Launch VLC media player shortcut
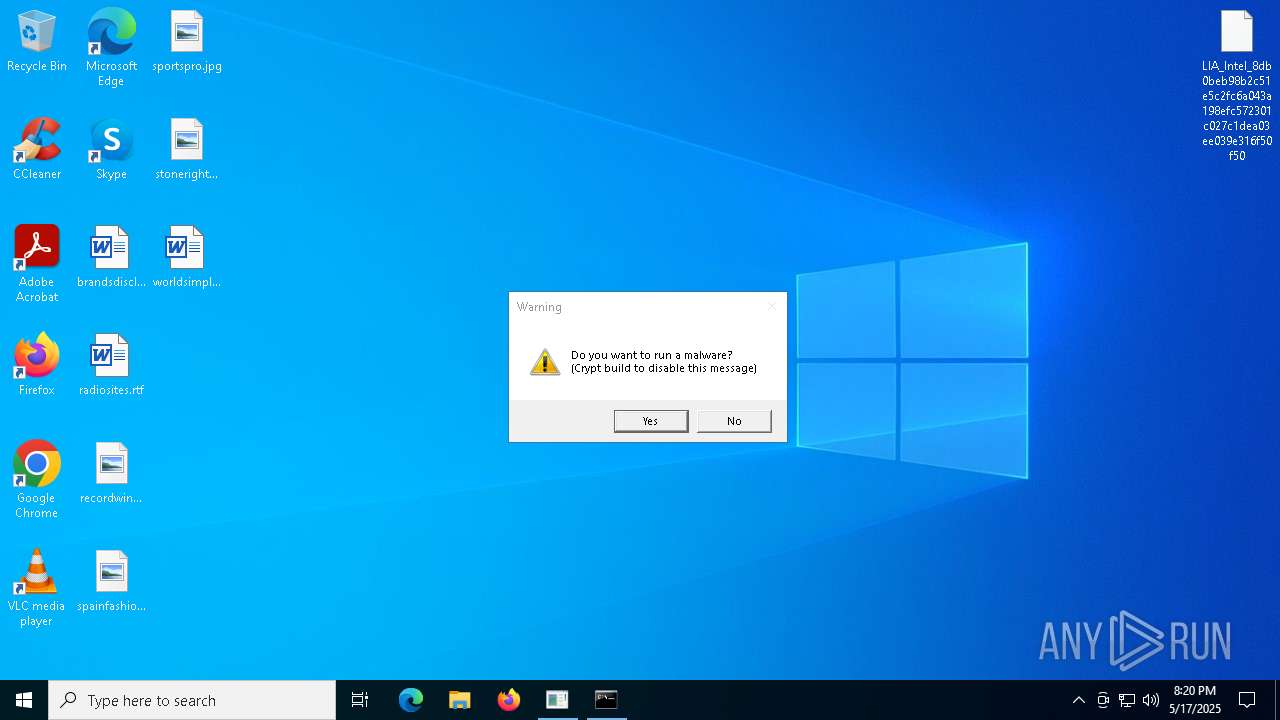The image size is (1280, 720). click(x=37, y=588)
